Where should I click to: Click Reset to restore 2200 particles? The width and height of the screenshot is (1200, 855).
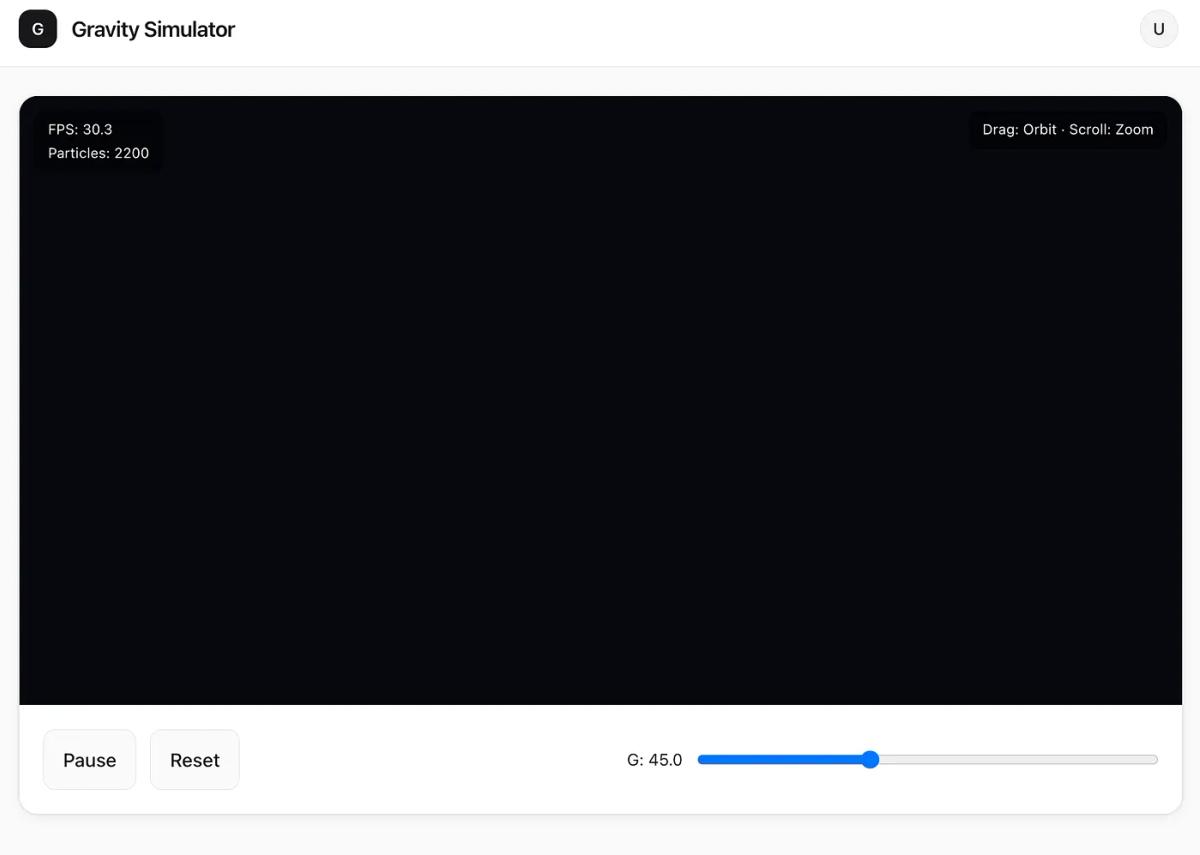click(x=194, y=760)
